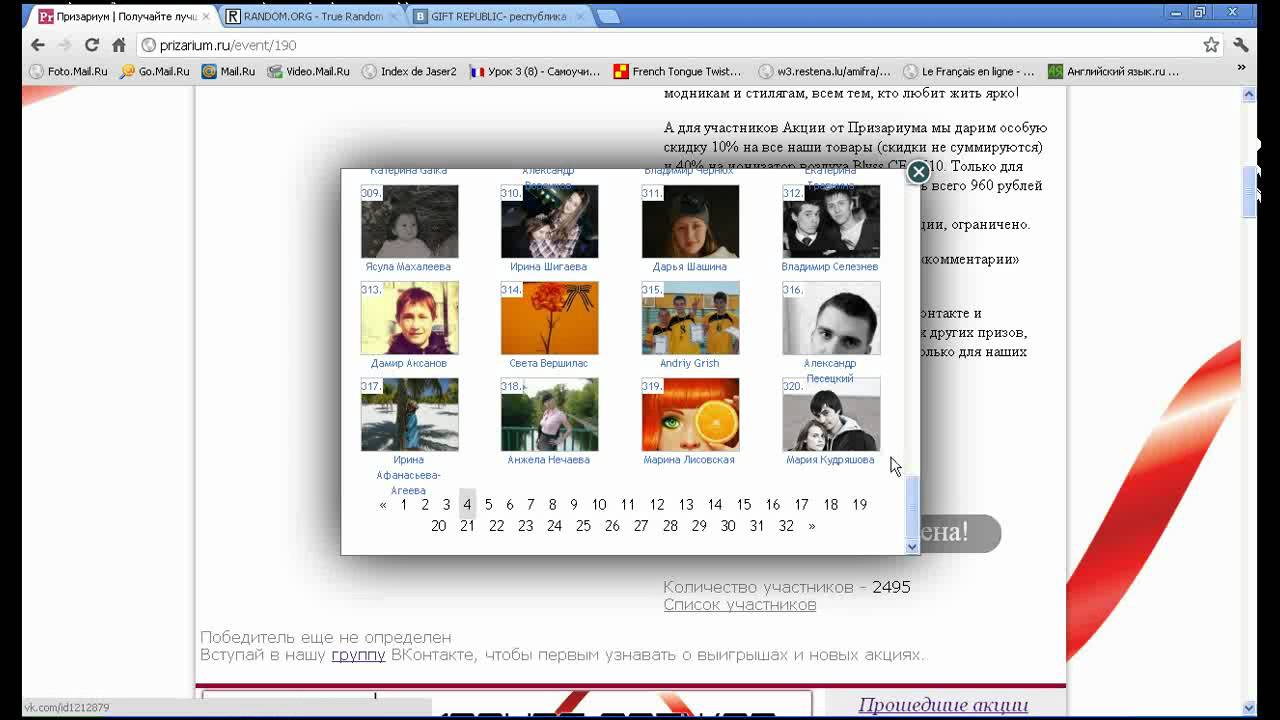Open the Le Français en ligne bookmark
This screenshot has height=720, width=1280.
click(x=968, y=71)
